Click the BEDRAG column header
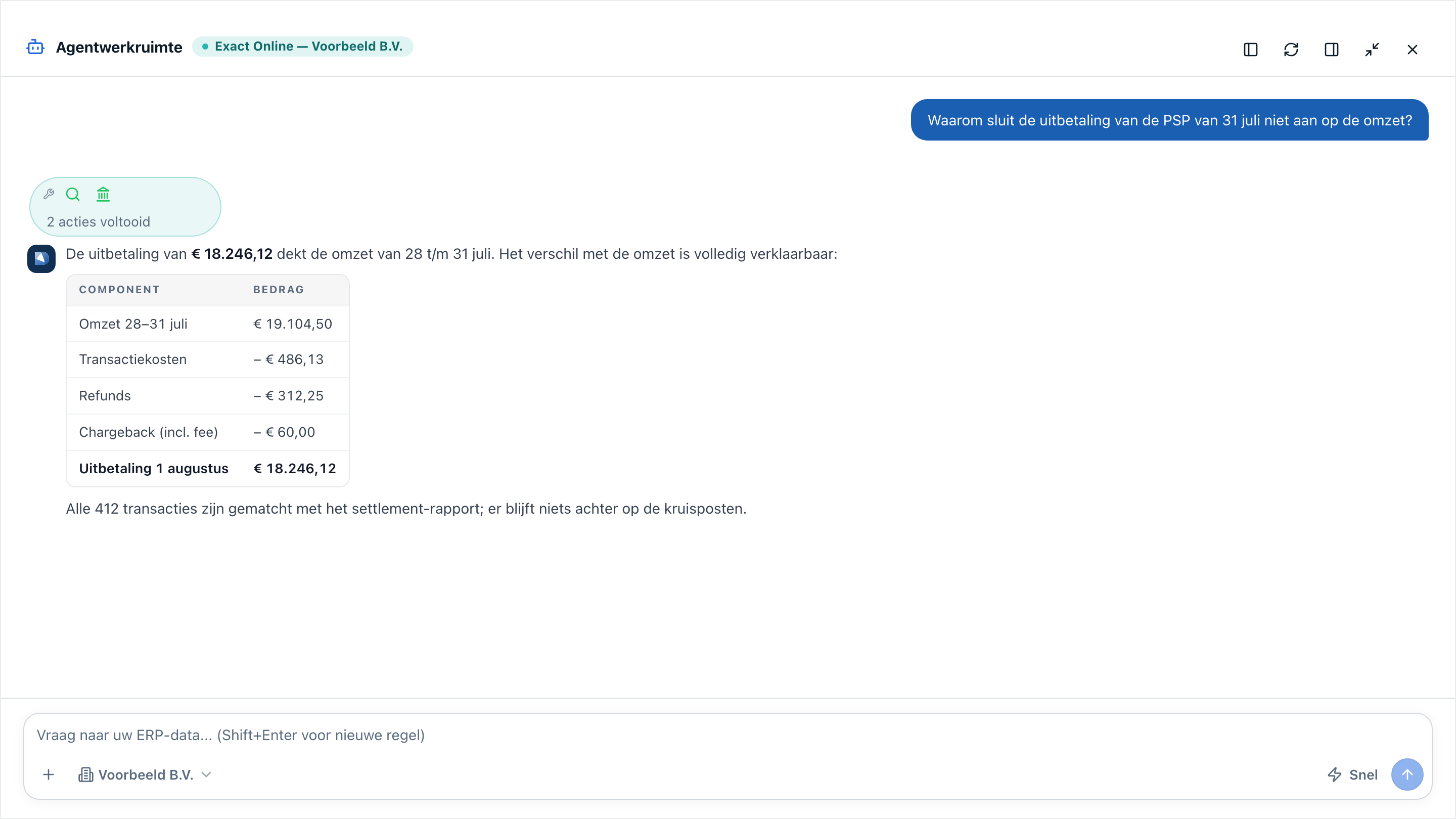This screenshot has height=819, width=1456. pyautogui.click(x=279, y=289)
